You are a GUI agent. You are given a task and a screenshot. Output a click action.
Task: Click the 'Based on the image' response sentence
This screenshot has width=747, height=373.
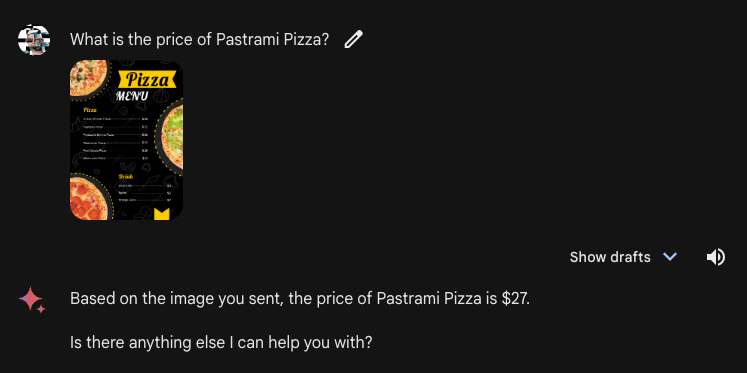click(300, 299)
